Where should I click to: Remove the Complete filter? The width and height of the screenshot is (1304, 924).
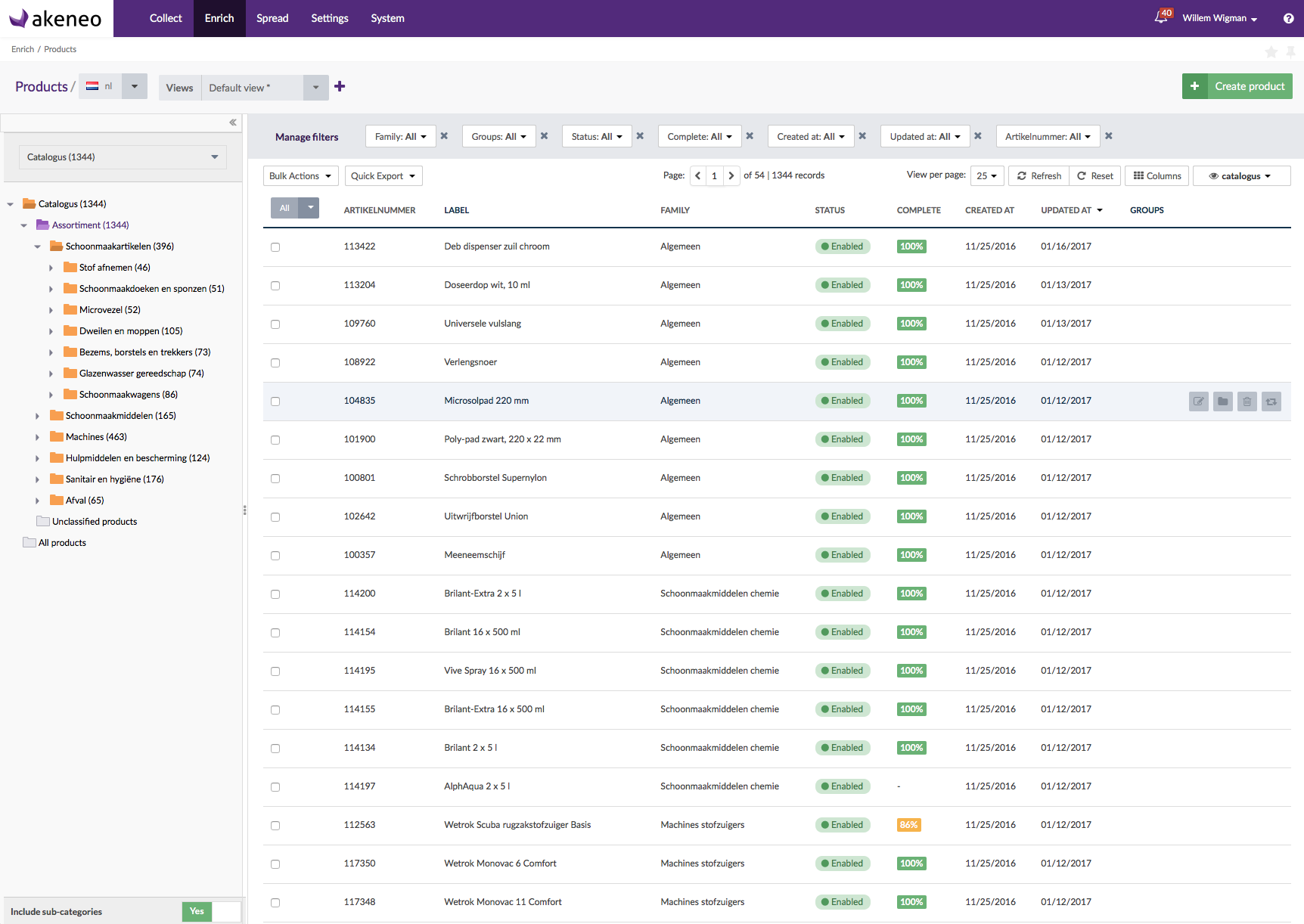[x=750, y=136]
